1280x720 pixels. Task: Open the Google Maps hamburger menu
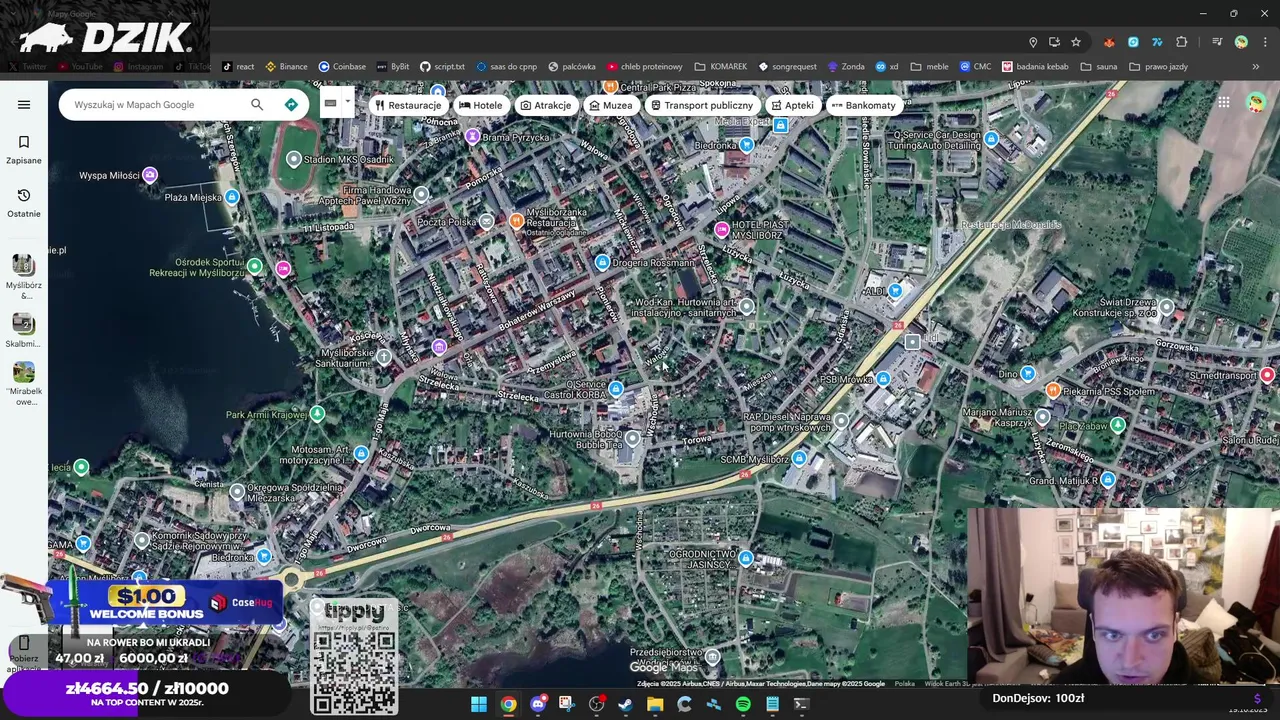click(x=24, y=104)
